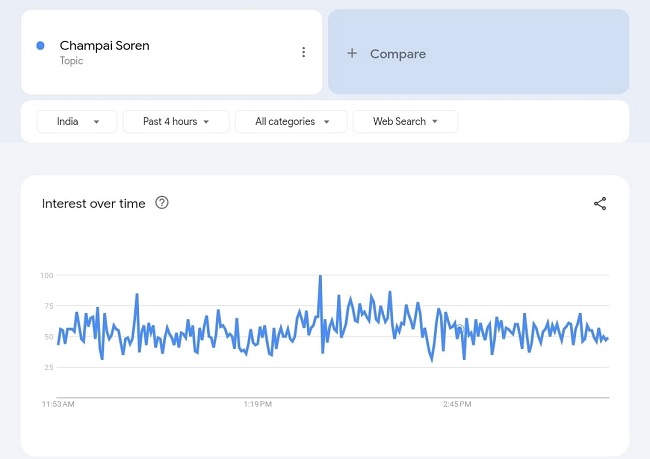Open help for Interest over time
This screenshot has width=650, height=459.
click(x=162, y=203)
